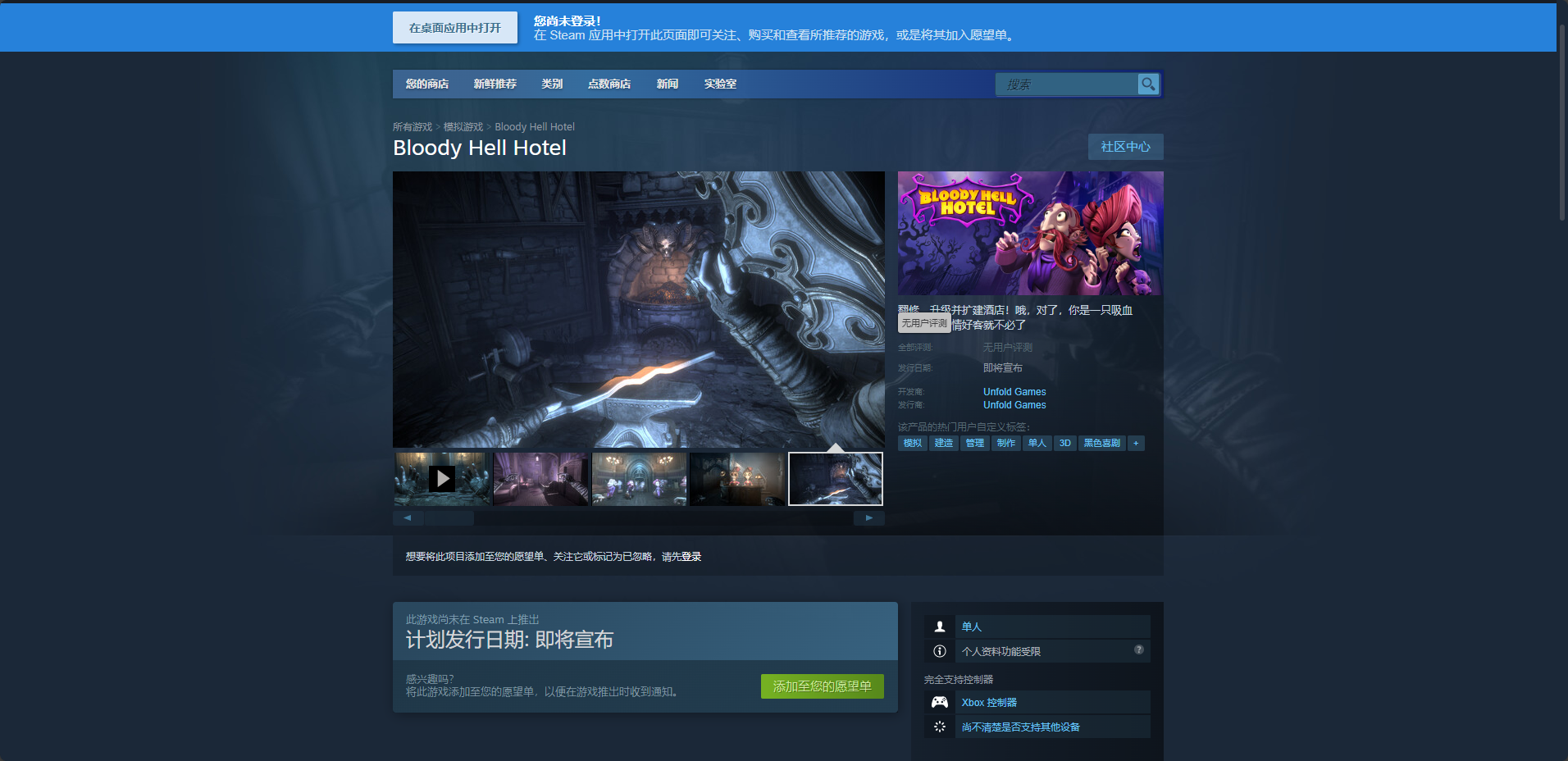
Task: Click Xbox 控制器 link
Action: (x=989, y=702)
